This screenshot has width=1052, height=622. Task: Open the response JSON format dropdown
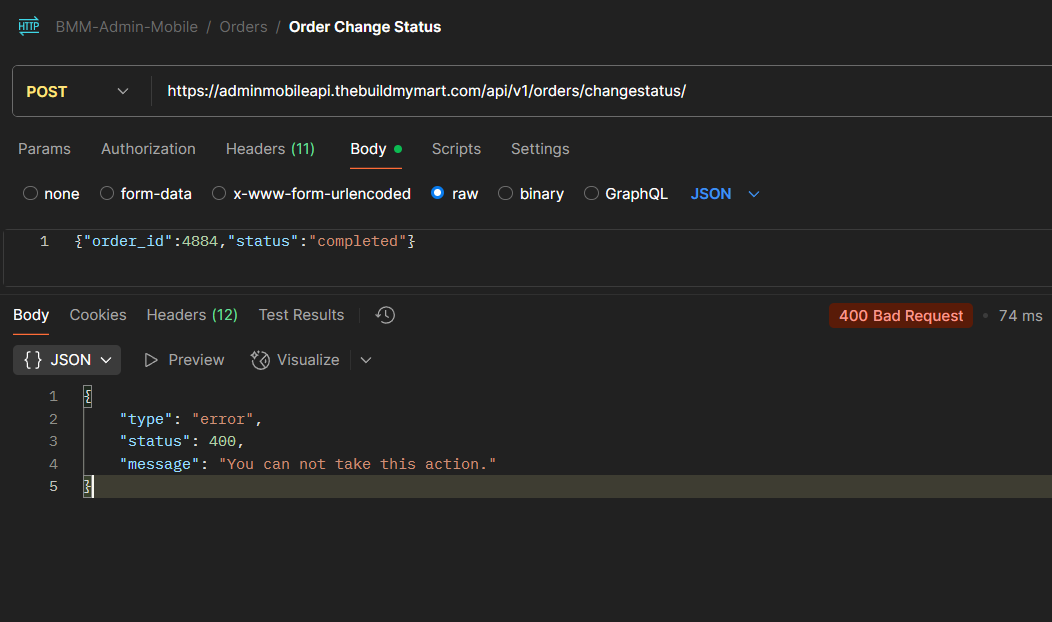67,360
